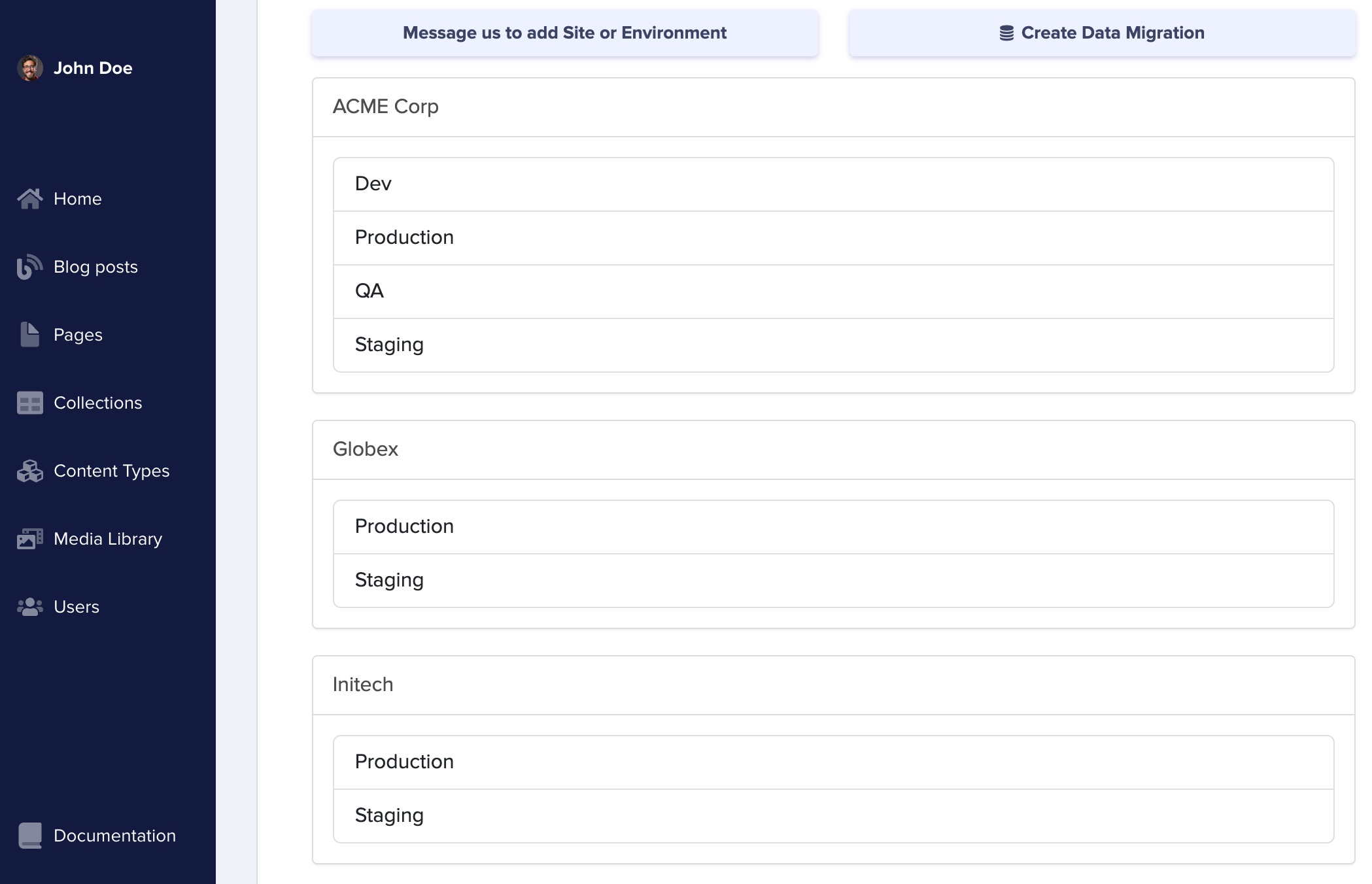Screen dimensions: 1372x884
Task: Open Blog posts via the feed icon
Action: (31, 266)
